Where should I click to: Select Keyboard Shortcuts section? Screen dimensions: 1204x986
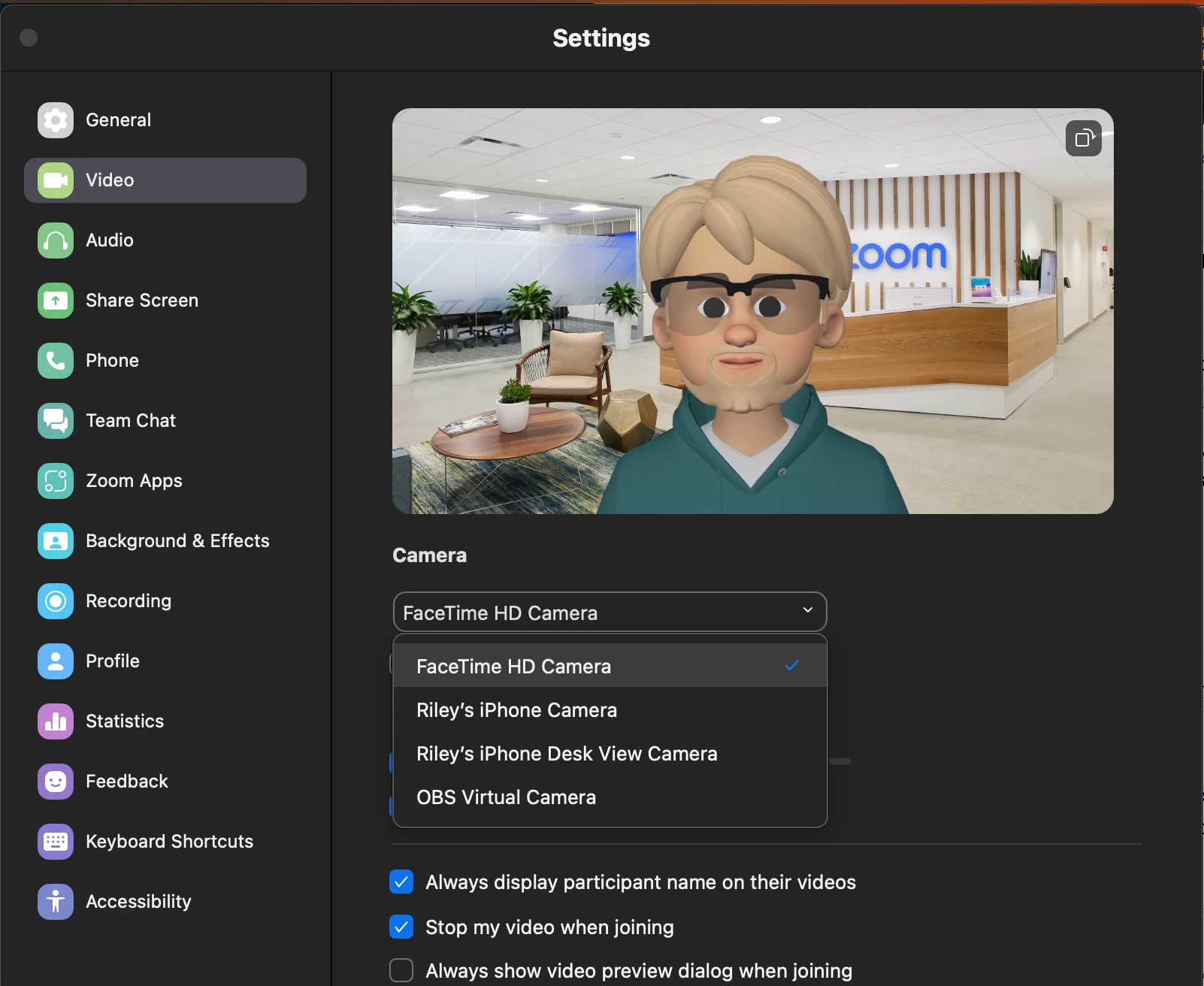pyautogui.click(x=165, y=842)
